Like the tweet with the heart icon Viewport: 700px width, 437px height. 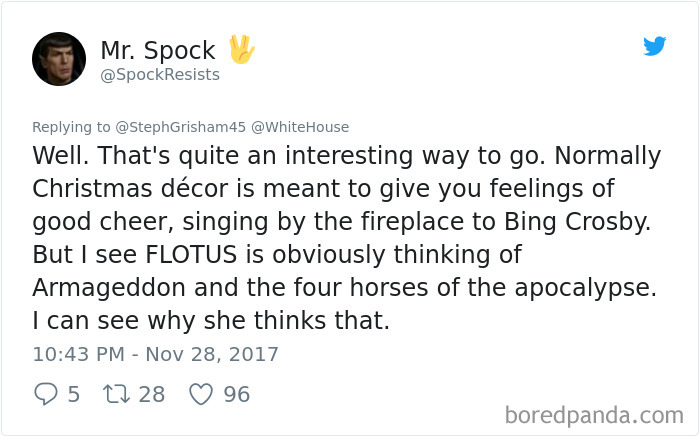tap(201, 395)
